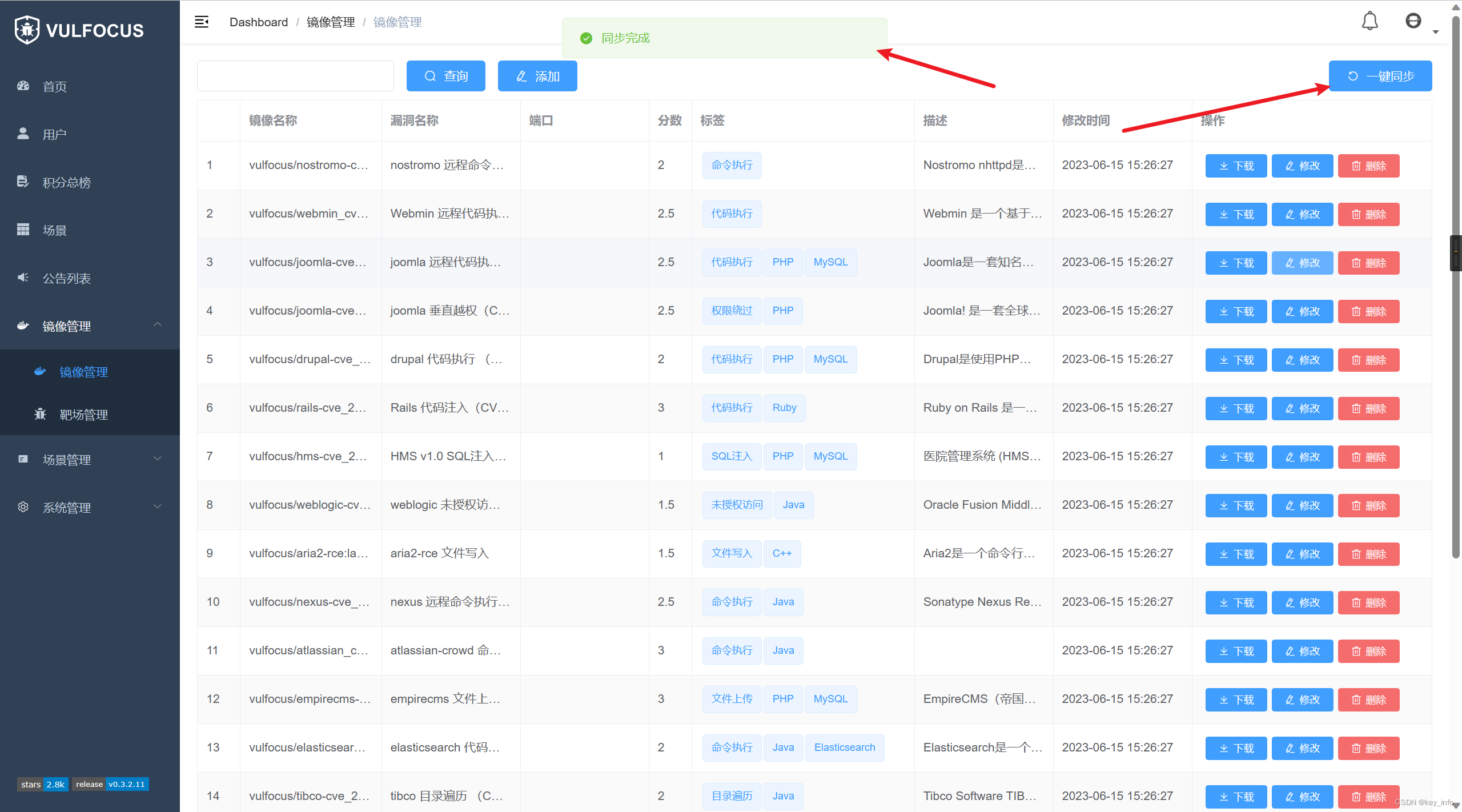Toggle the sidebar hamburger icon
This screenshot has height=812, width=1462.
[202, 22]
